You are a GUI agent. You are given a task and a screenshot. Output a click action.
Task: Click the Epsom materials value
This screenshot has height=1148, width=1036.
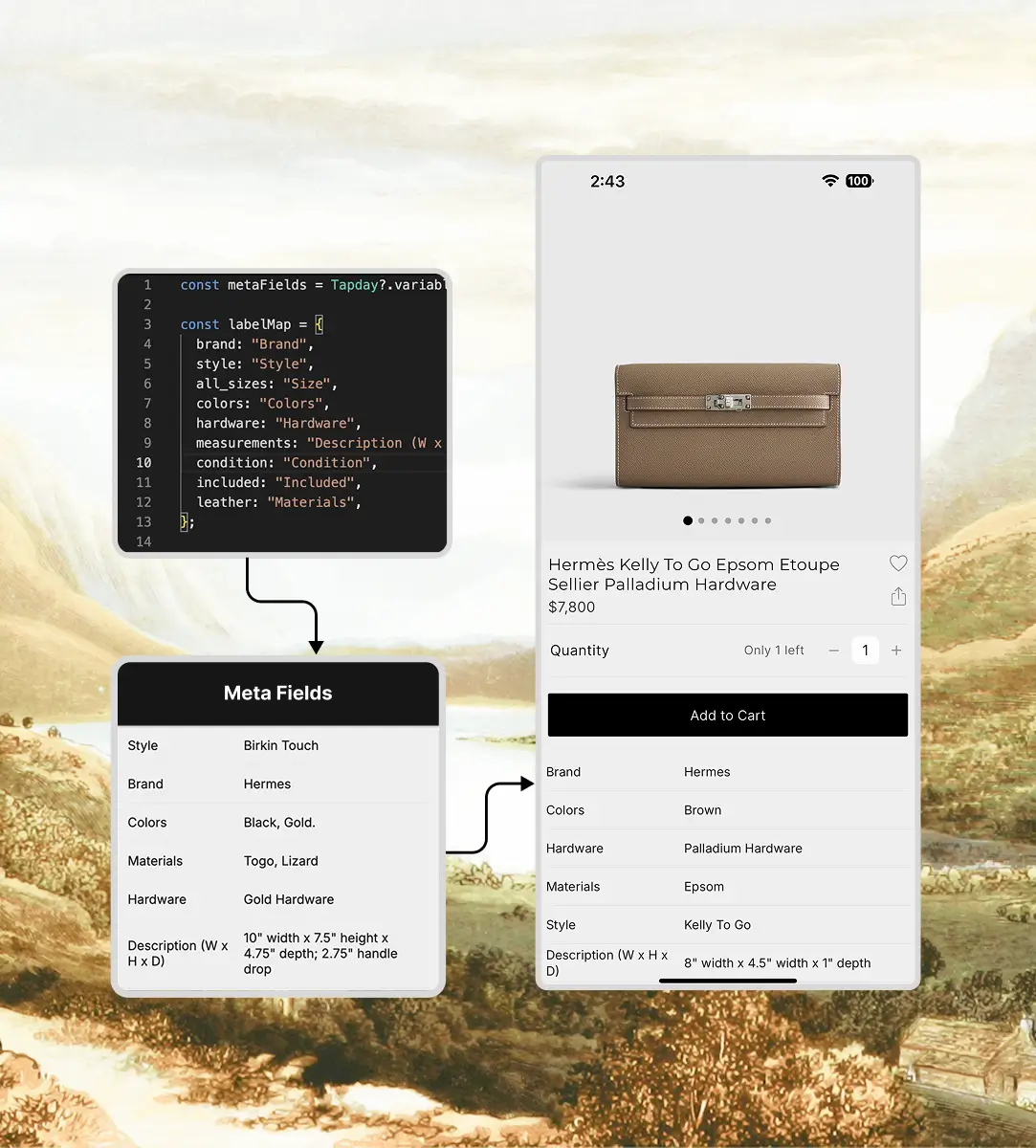click(x=704, y=887)
